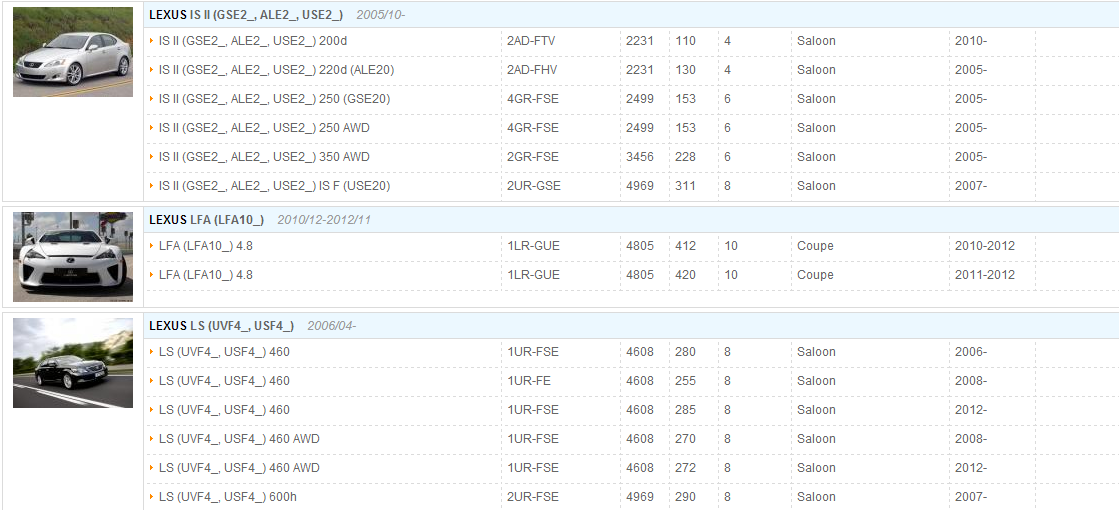Click engine code 2AD-FTV
The image size is (1119, 510).
point(531,41)
